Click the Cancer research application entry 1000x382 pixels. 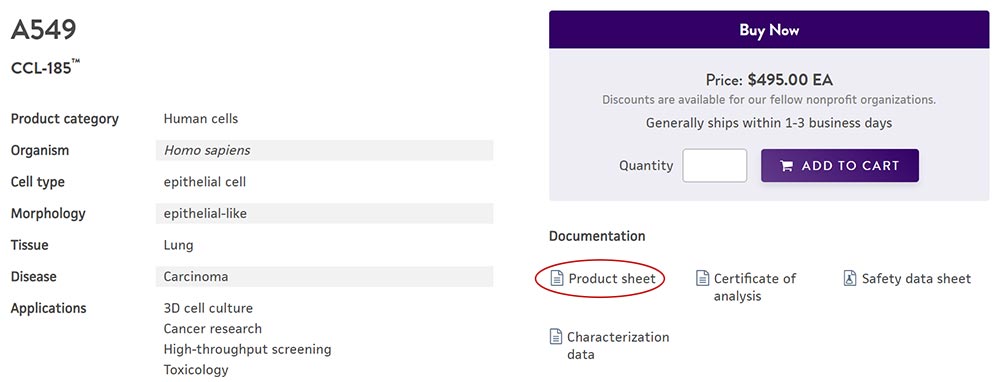[212, 329]
